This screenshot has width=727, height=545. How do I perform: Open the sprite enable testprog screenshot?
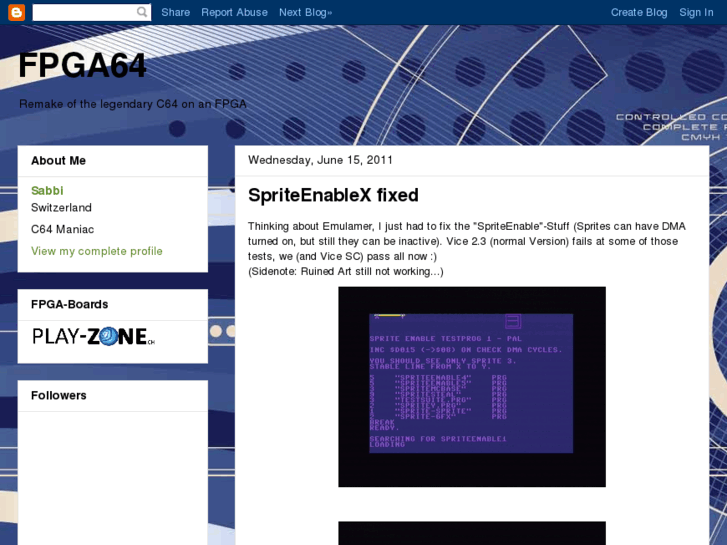[472, 387]
